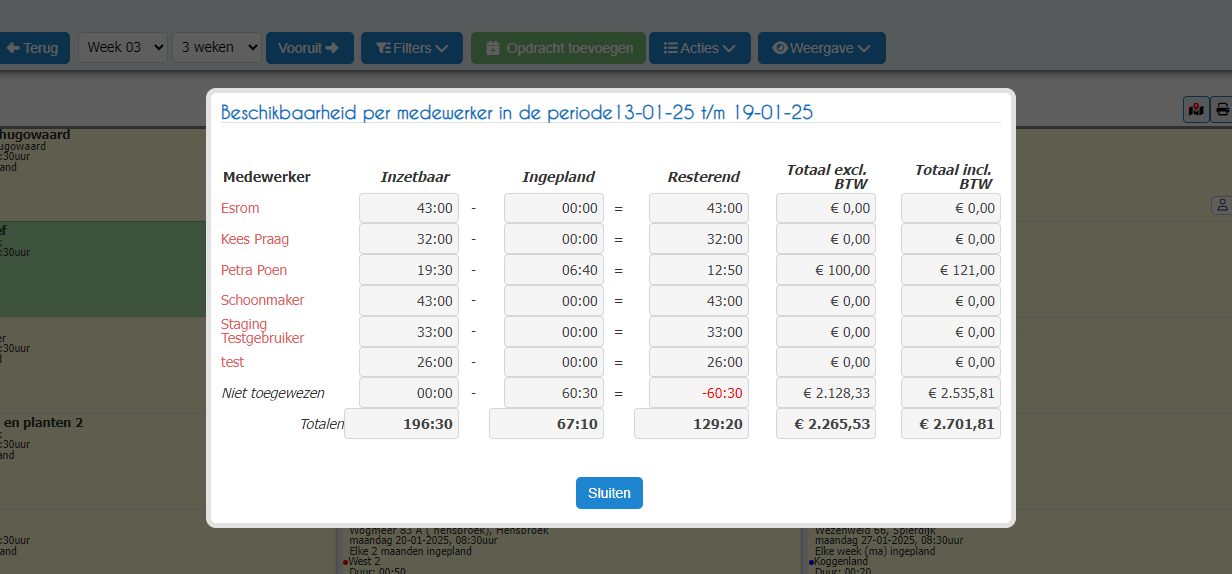Image resolution: width=1232 pixels, height=574 pixels.
Task: Click Esrom's Inzetbaar field 43:00
Action: click(409, 208)
